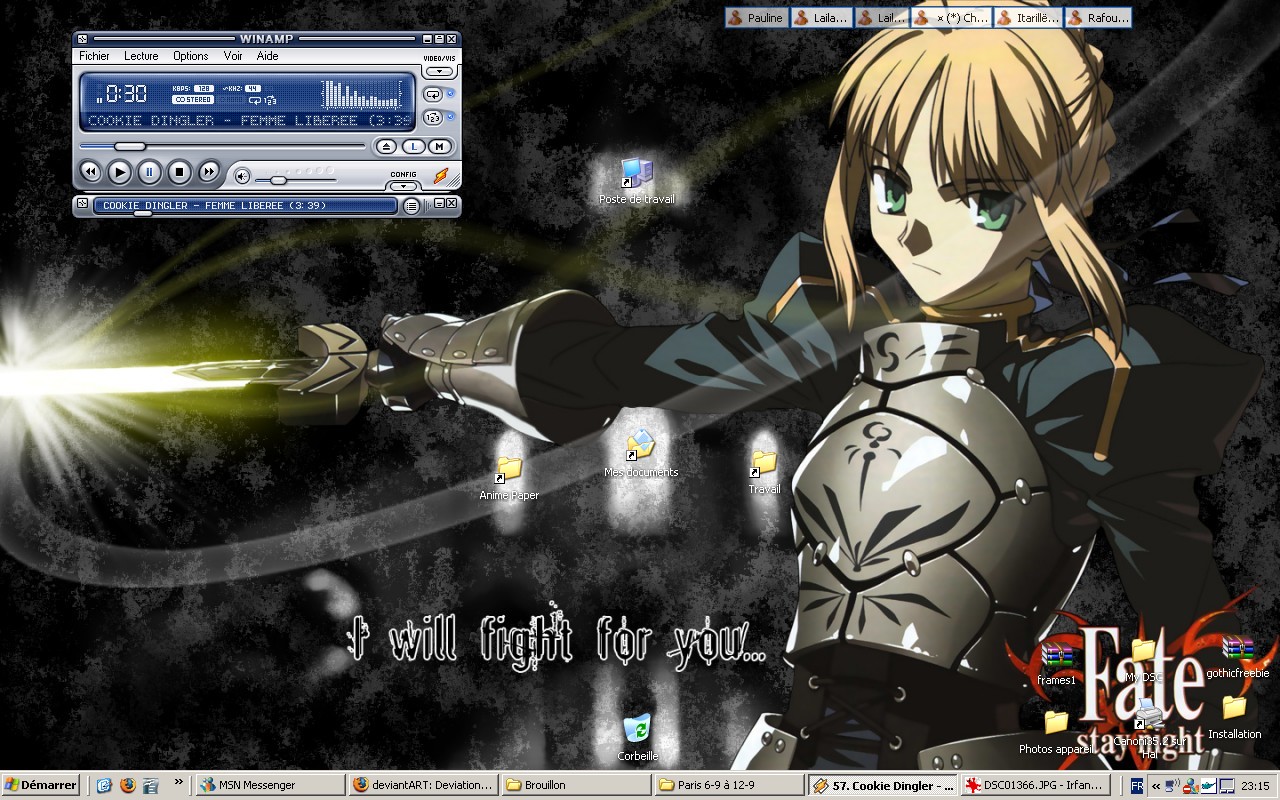Switch to deviantART Firefox taskbar button
The width and height of the screenshot is (1280, 800).
tap(423, 785)
